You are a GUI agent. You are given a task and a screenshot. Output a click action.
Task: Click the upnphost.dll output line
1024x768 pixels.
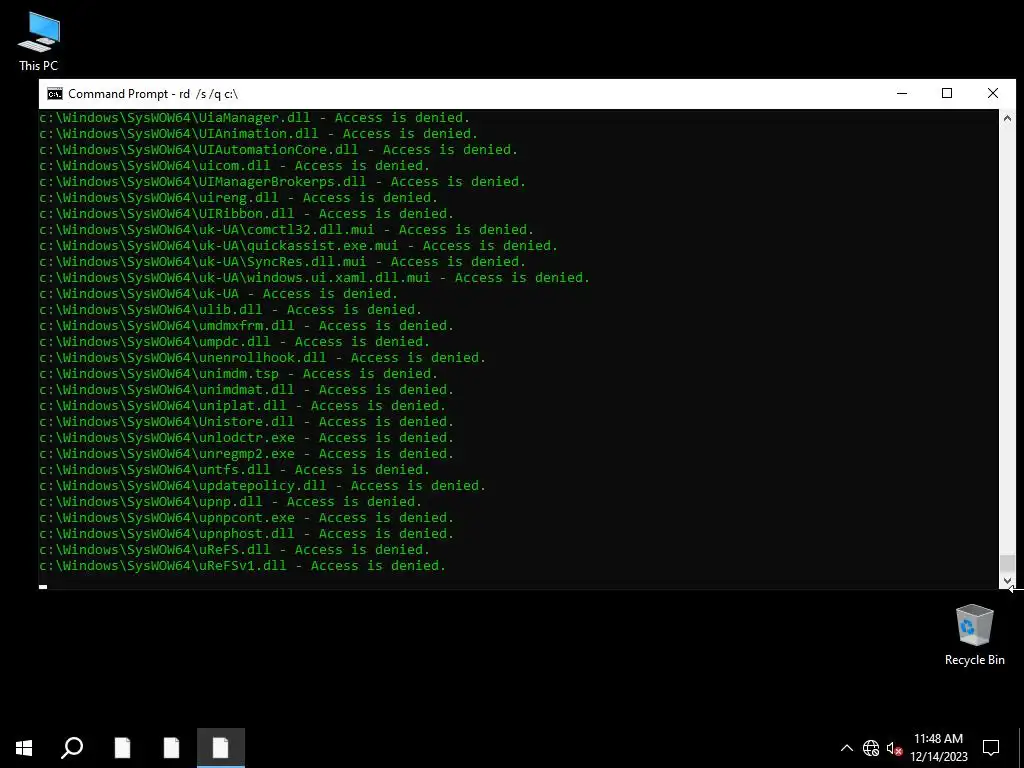247,534
